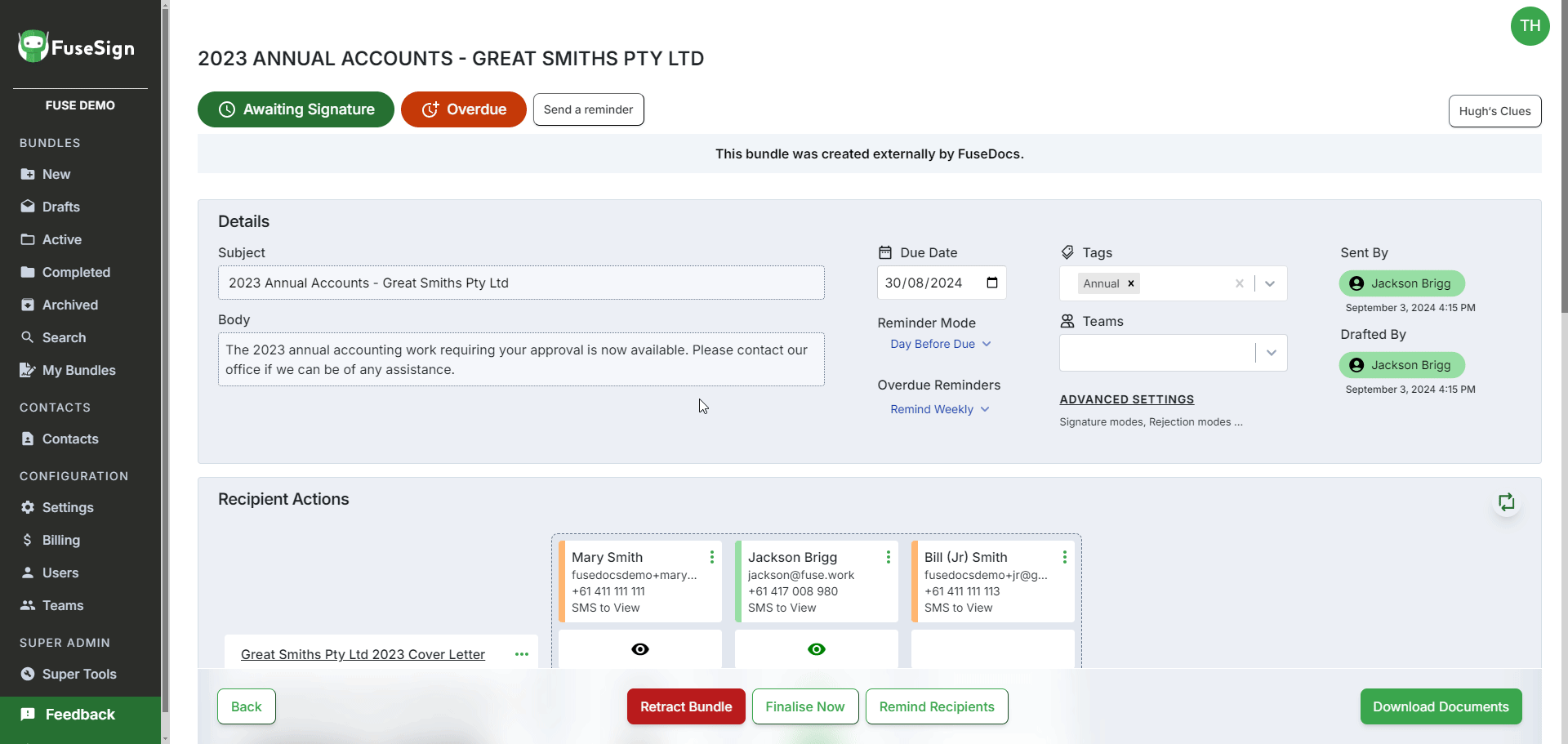Open Super Tools in the sidebar

click(x=79, y=674)
